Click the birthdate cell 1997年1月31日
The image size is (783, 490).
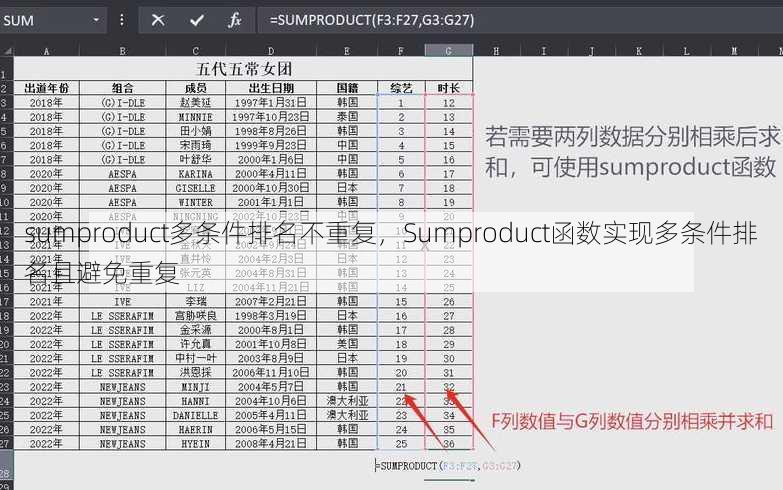(271, 102)
